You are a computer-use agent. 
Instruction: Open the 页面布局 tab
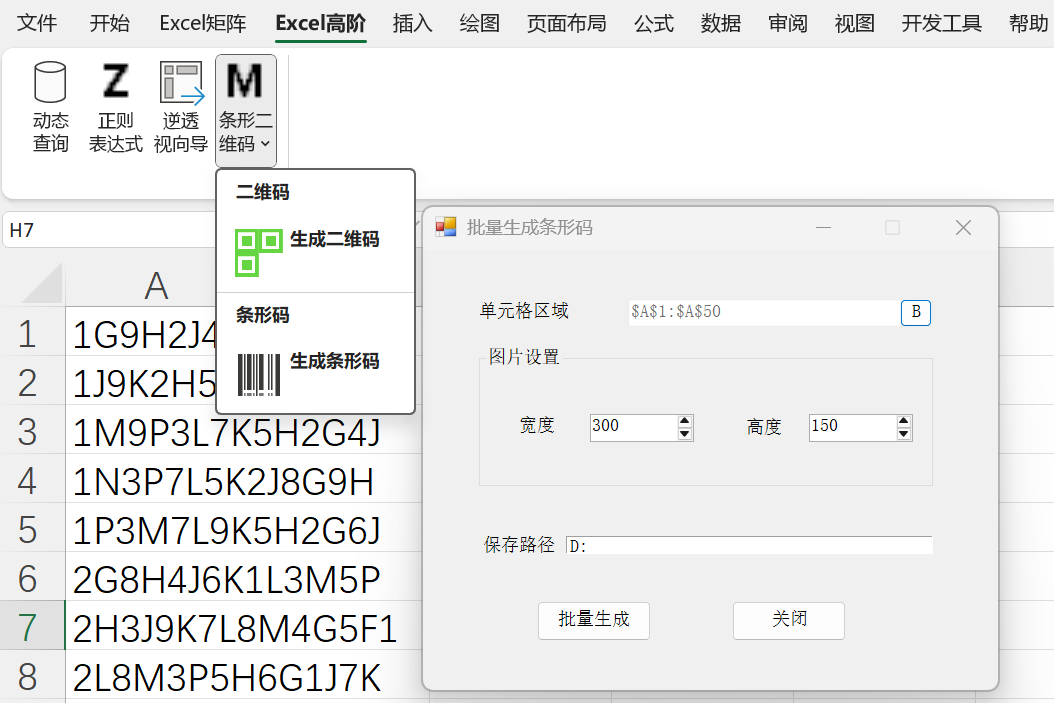pyautogui.click(x=567, y=24)
